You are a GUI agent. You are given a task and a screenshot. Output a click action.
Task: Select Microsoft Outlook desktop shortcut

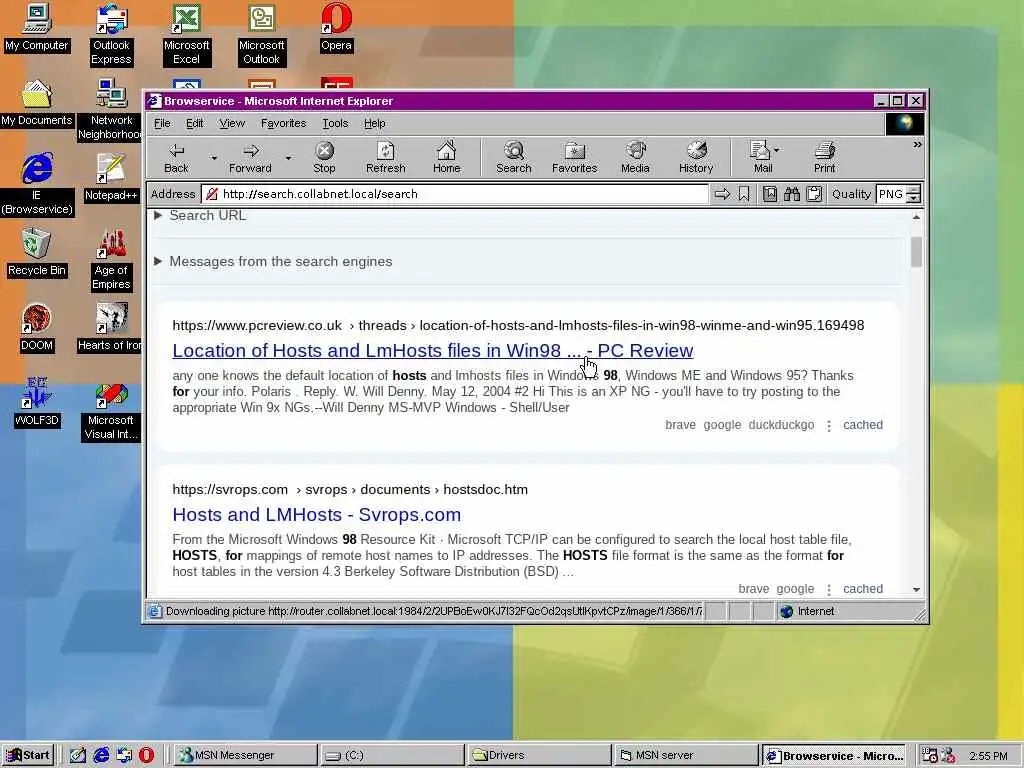(261, 34)
